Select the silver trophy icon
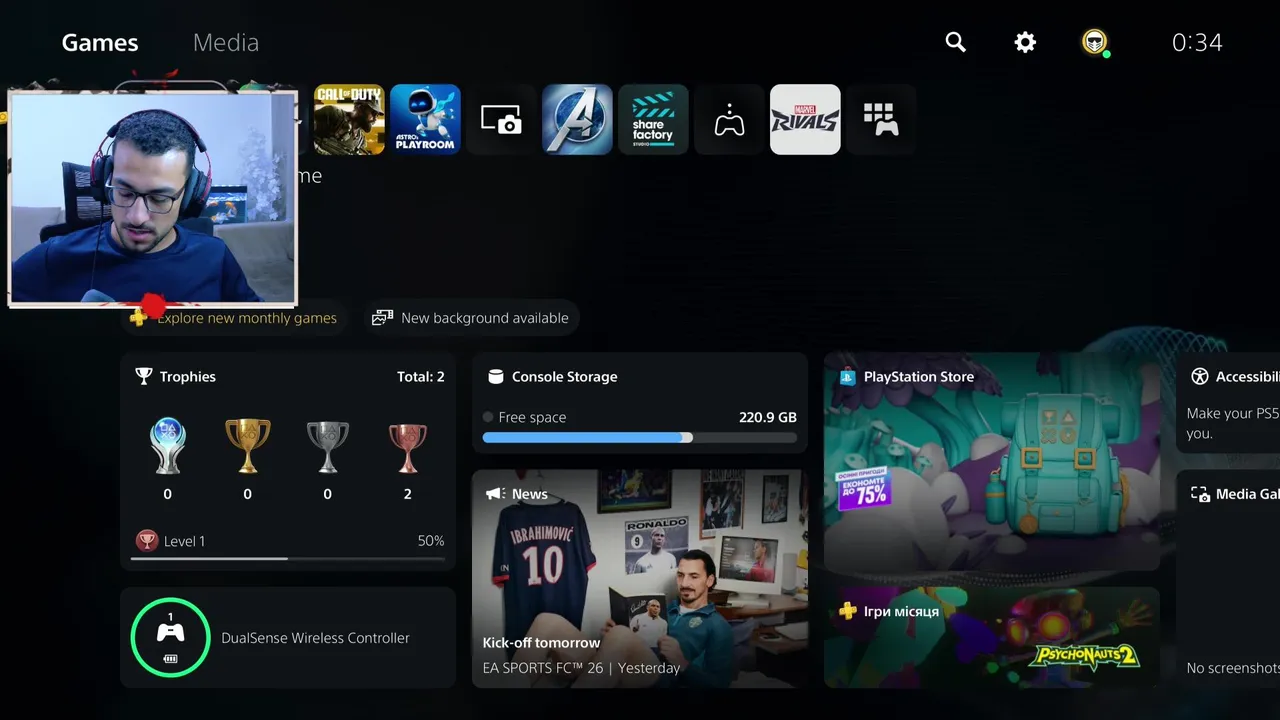1280x720 pixels. 327,446
